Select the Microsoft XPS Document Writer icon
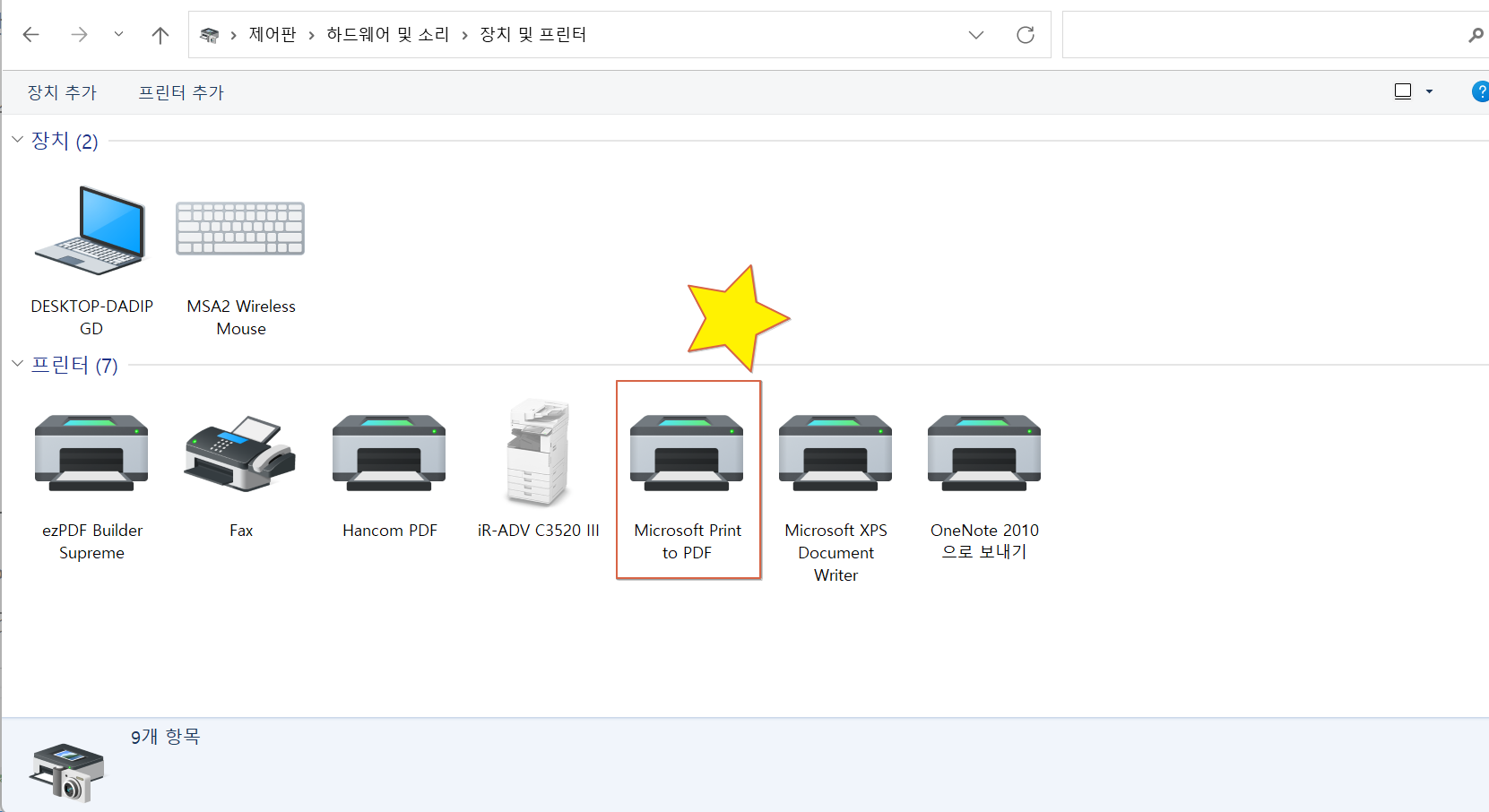The image size is (1489, 812). pyautogui.click(x=835, y=453)
